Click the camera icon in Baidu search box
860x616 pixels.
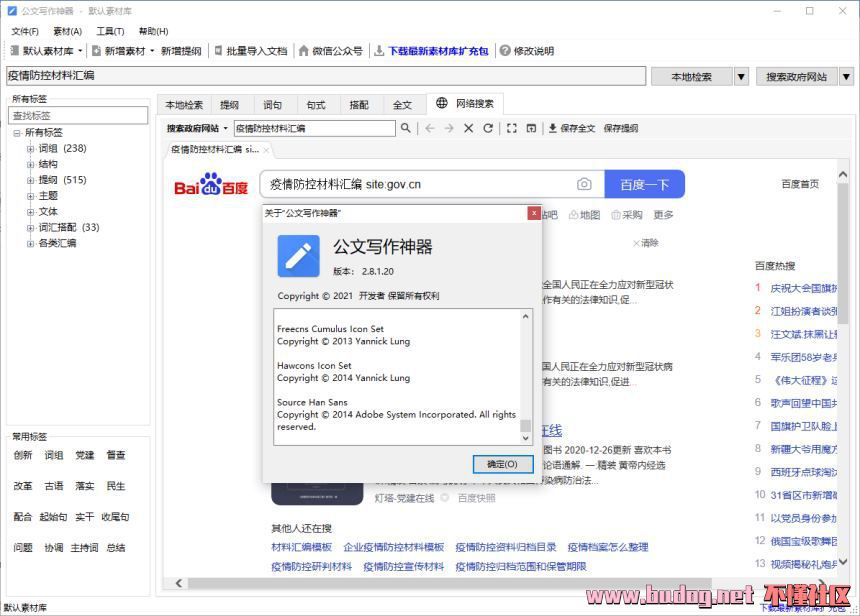[584, 184]
